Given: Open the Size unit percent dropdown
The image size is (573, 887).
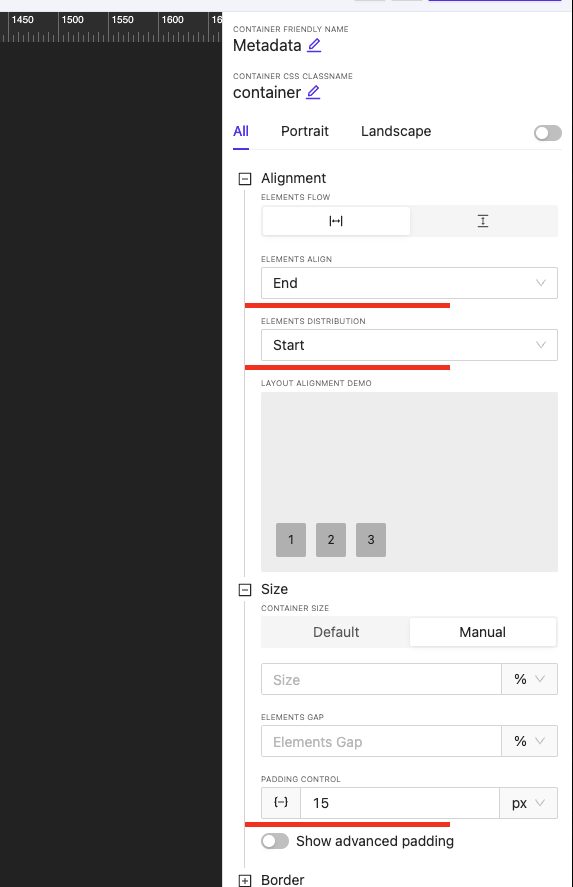Looking at the screenshot, I should point(529,679).
